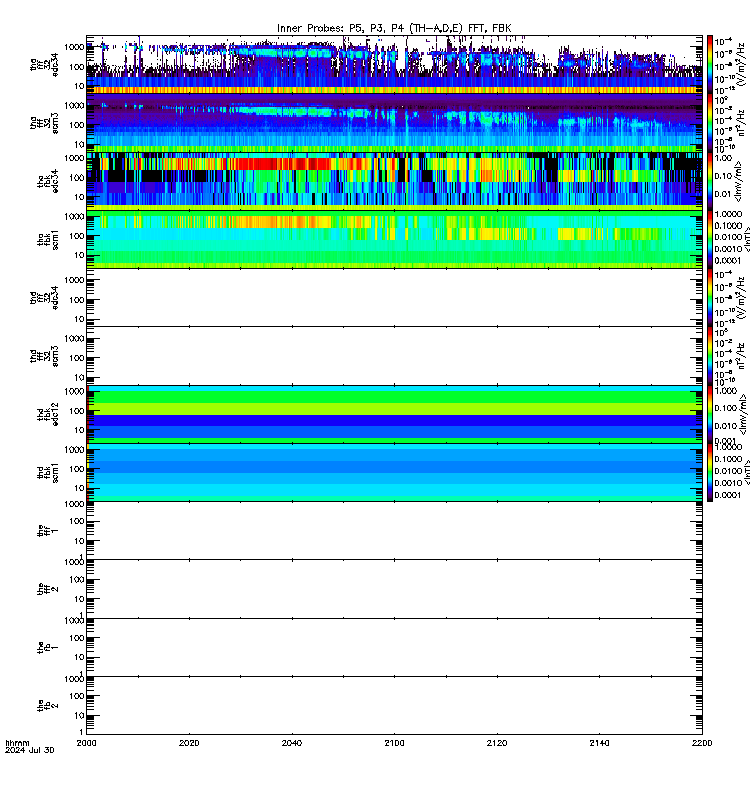Click the 'the fff 1' panel label
Screen dimensions: 750x800
click(x=48, y=531)
